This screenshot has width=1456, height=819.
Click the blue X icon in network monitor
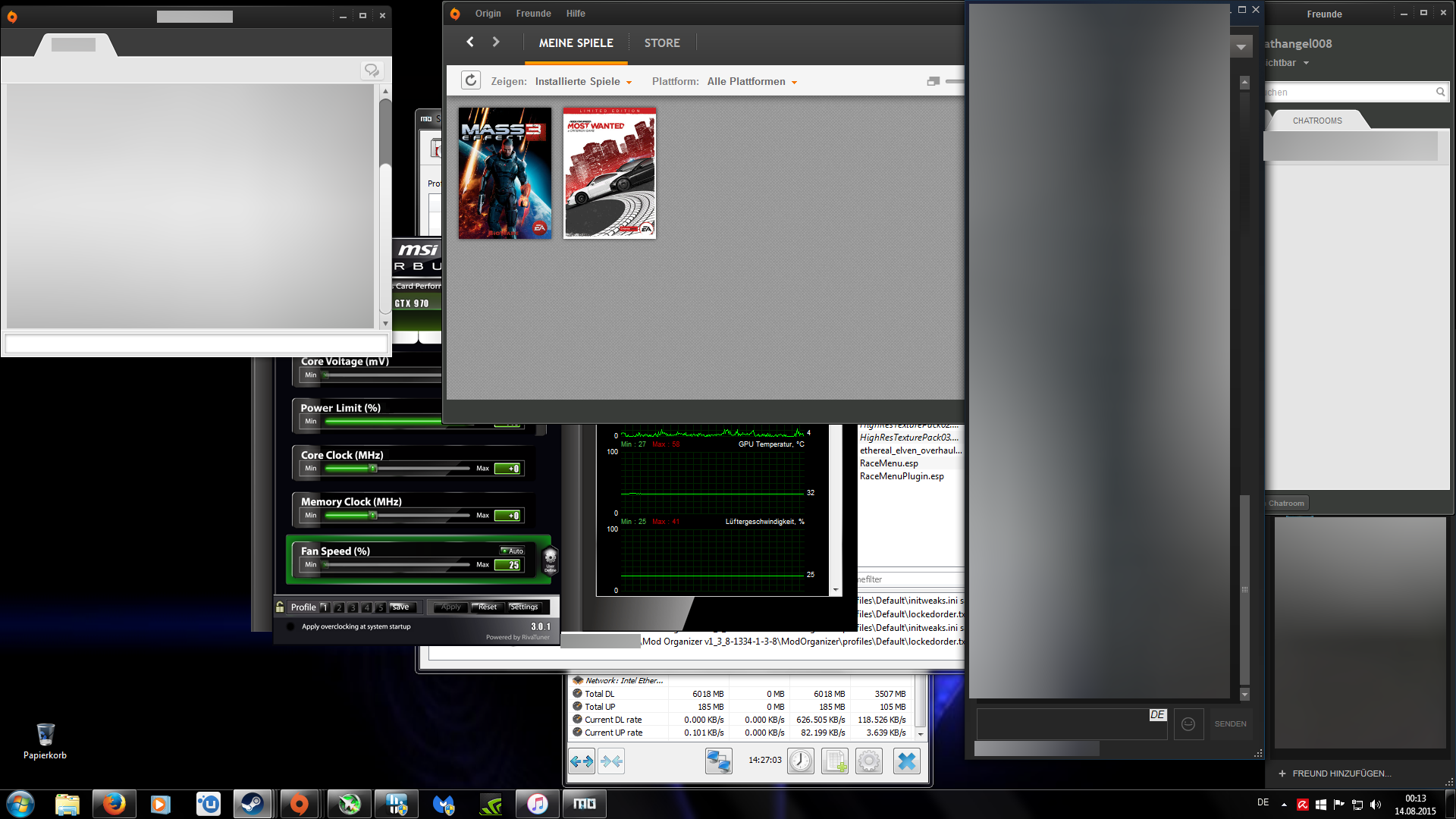pyautogui.click(x=906, y=761)
